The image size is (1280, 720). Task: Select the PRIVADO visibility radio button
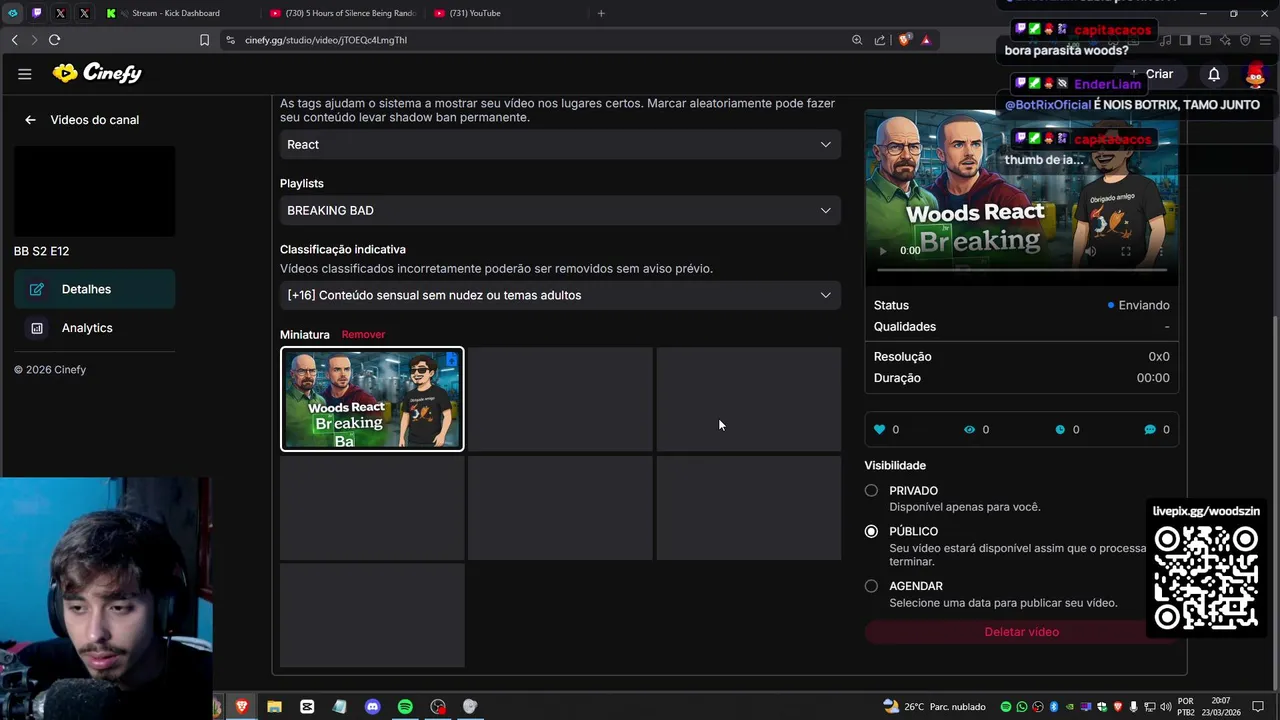click(x=871, y=490)
